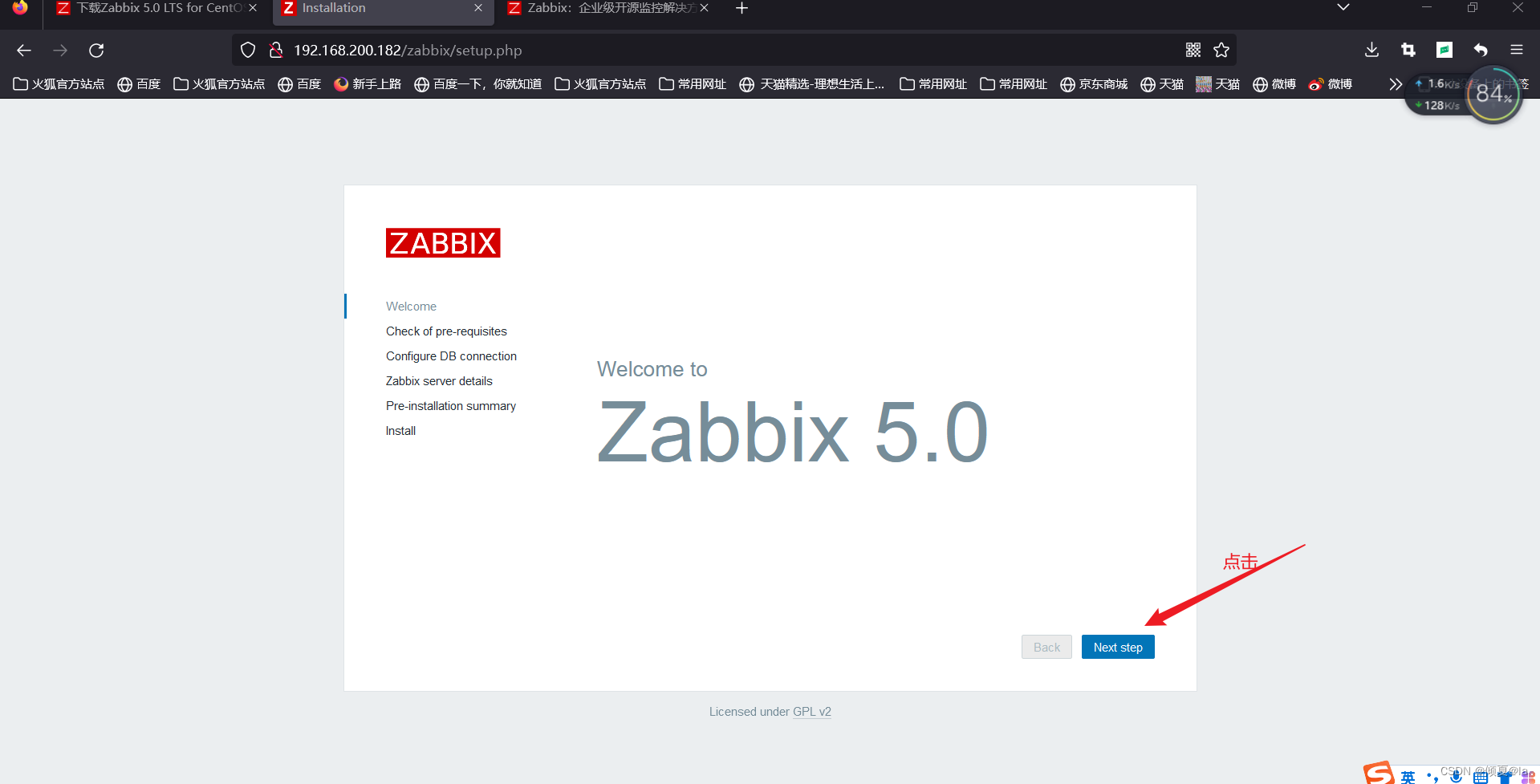
Task: Close the Zabbix: 企业级开源监控 tab
Action: click(x=704, y=8)
